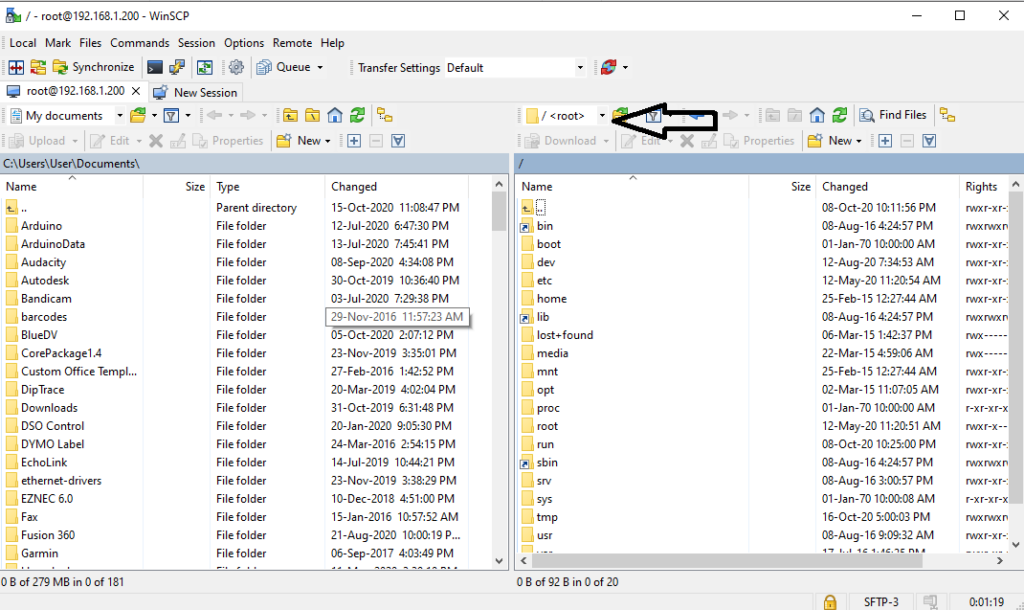Expand the remote panel New dropdown arrow
Image resolution: width=1024 pixels, height=610 pixels.
point(859,141)
